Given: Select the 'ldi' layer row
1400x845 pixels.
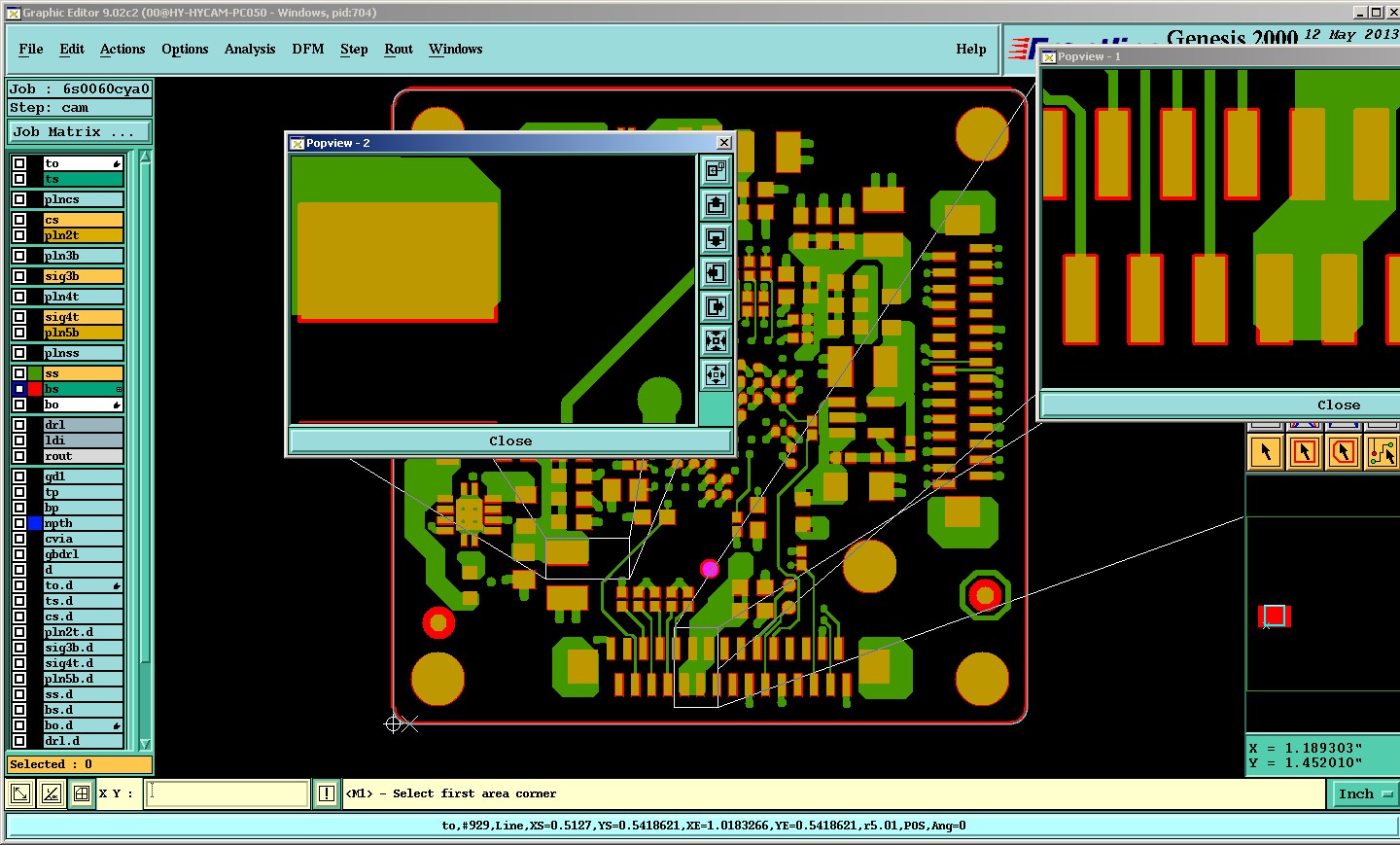Looking at the screenshot, I should [84, 440].
